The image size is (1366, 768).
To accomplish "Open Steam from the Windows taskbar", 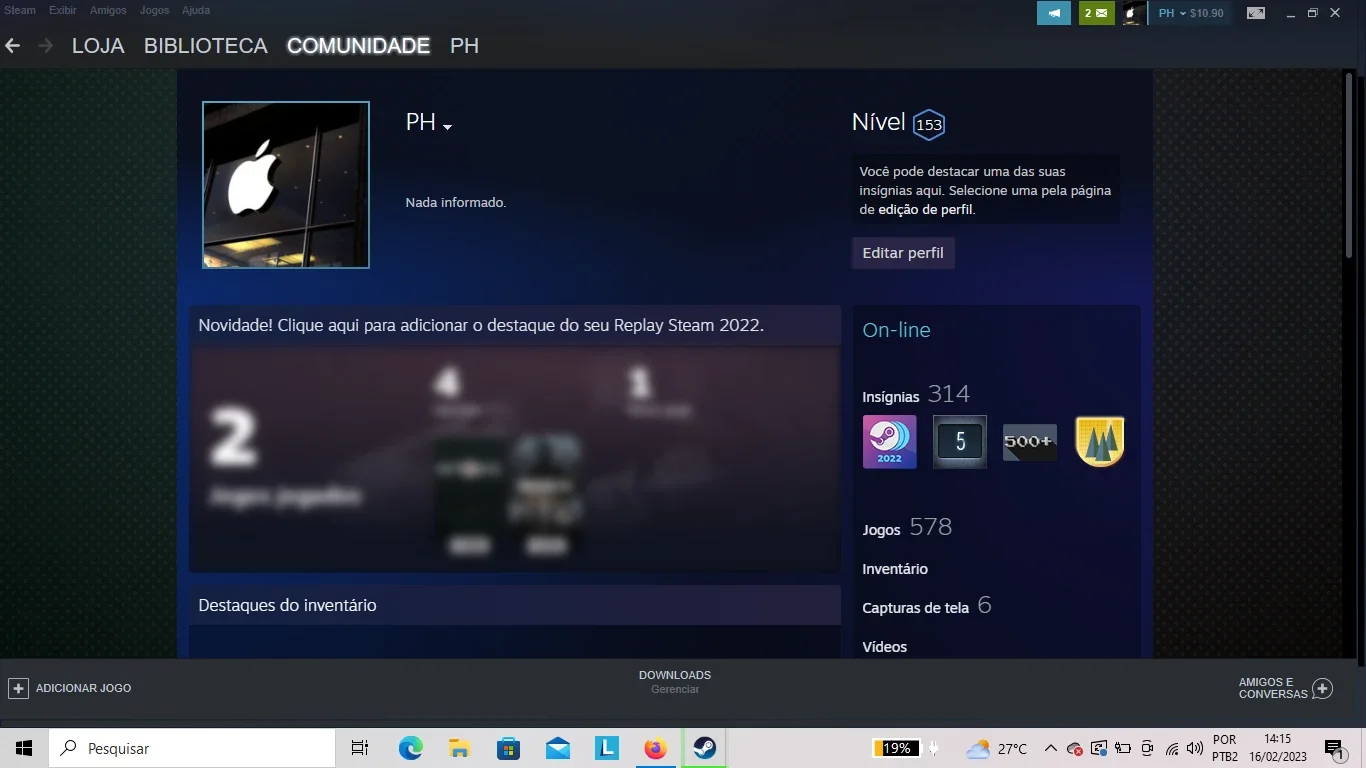I will tap(705, 748).
